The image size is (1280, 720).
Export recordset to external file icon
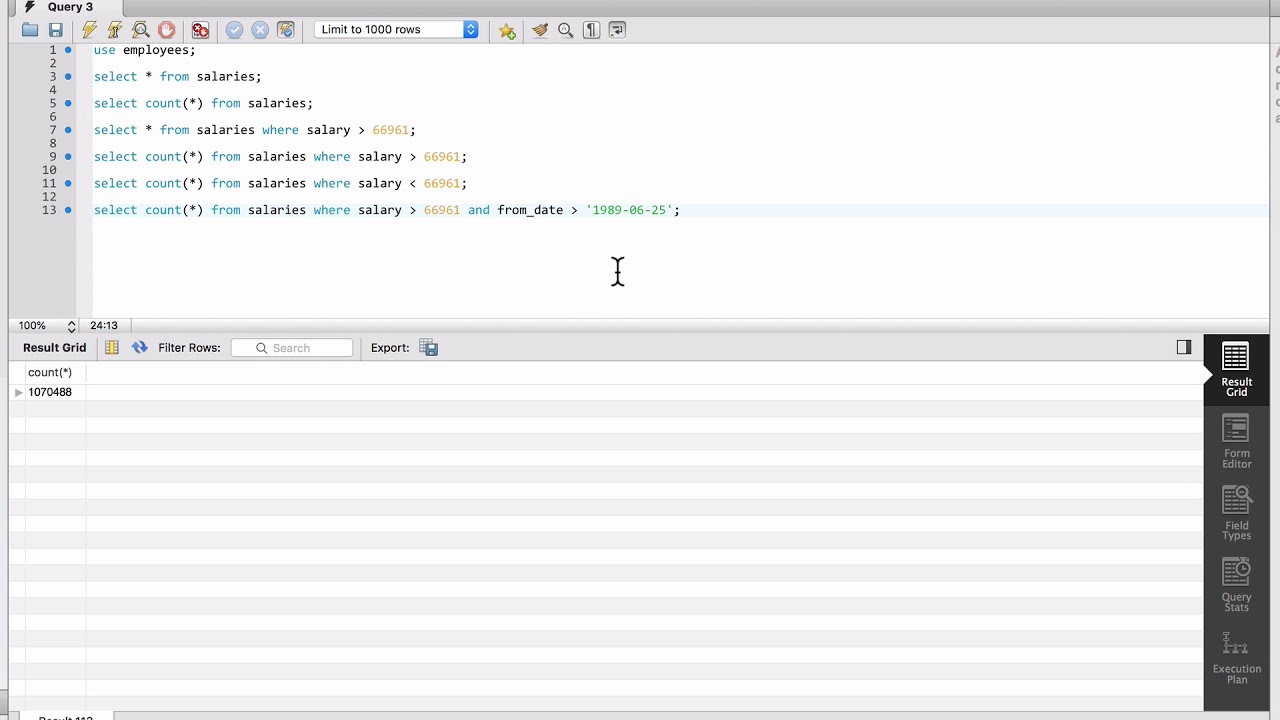[x=429, y=348]
